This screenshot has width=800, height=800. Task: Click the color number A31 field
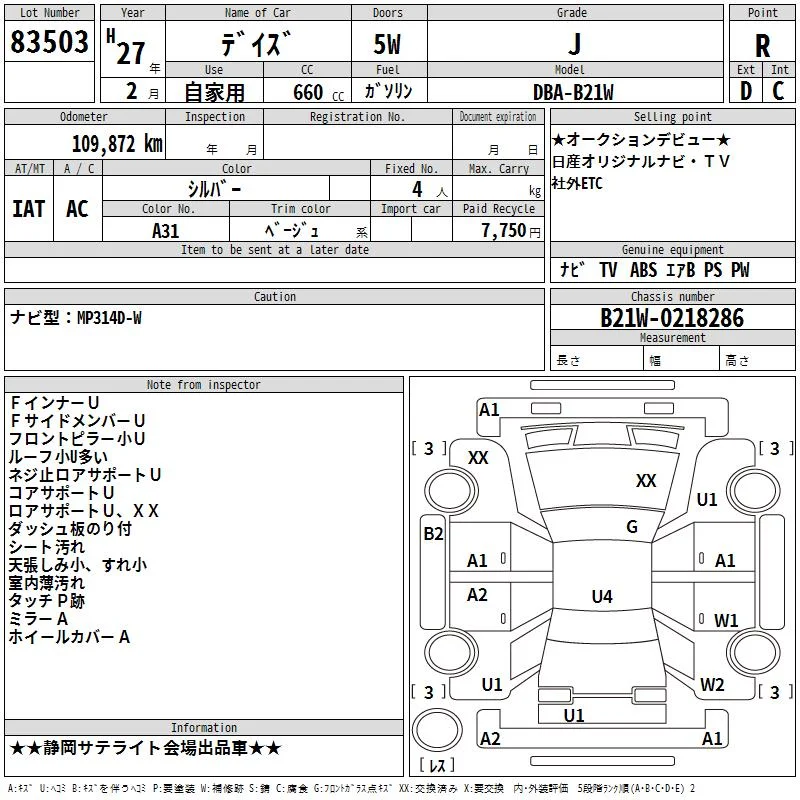click(x=166, y=230)
